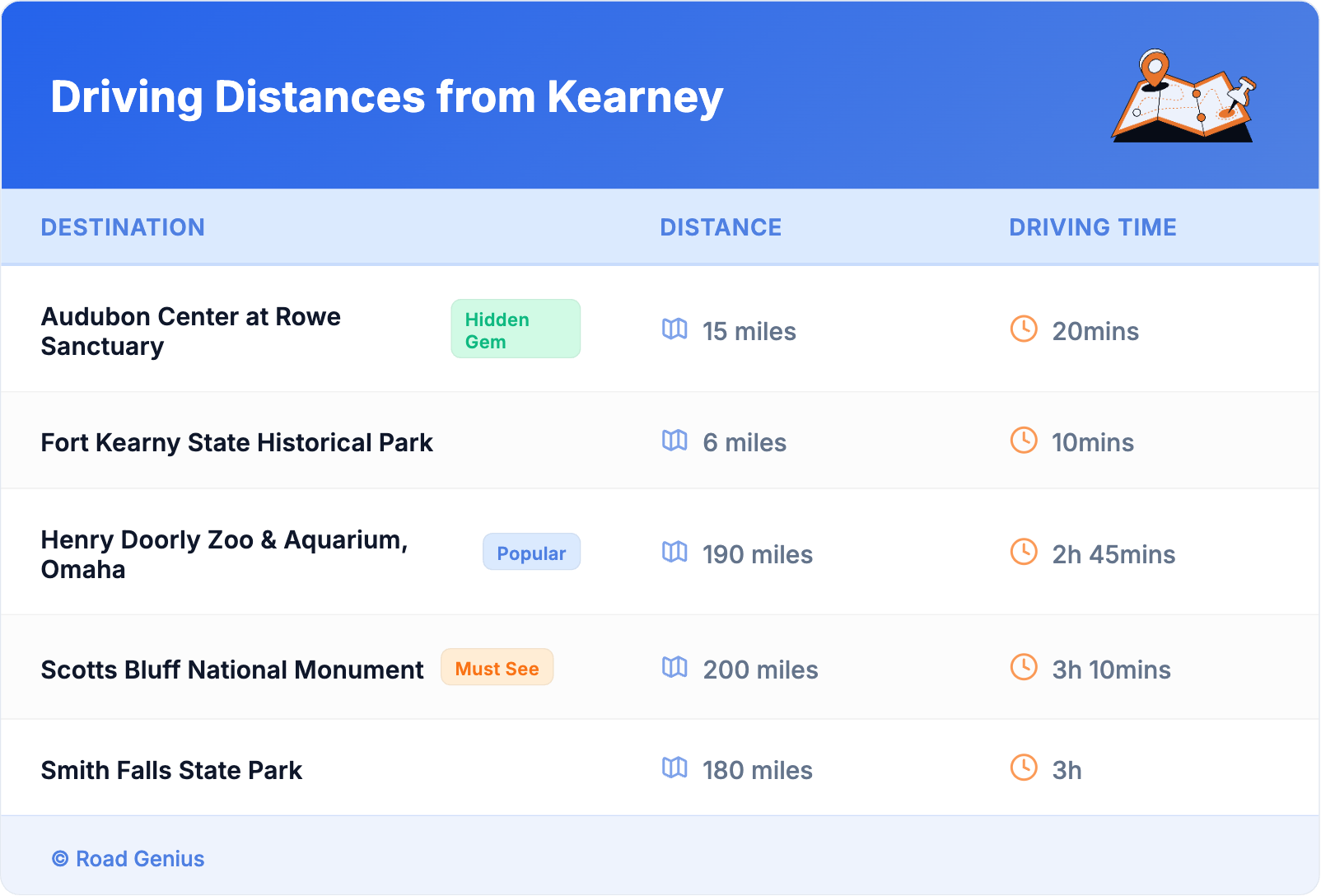Click the clock icon beside 2h 45mins

pos(1024,552)
